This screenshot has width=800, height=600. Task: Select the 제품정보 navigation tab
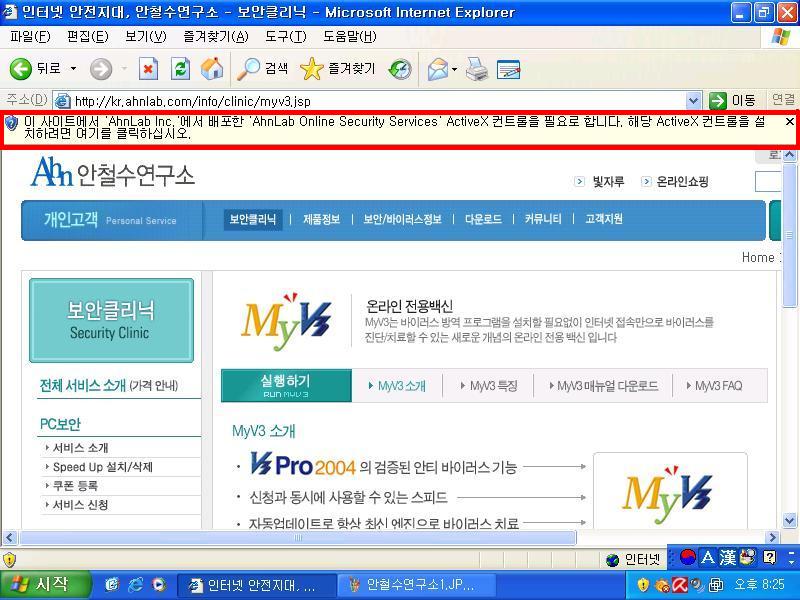(x=321, y=219)
